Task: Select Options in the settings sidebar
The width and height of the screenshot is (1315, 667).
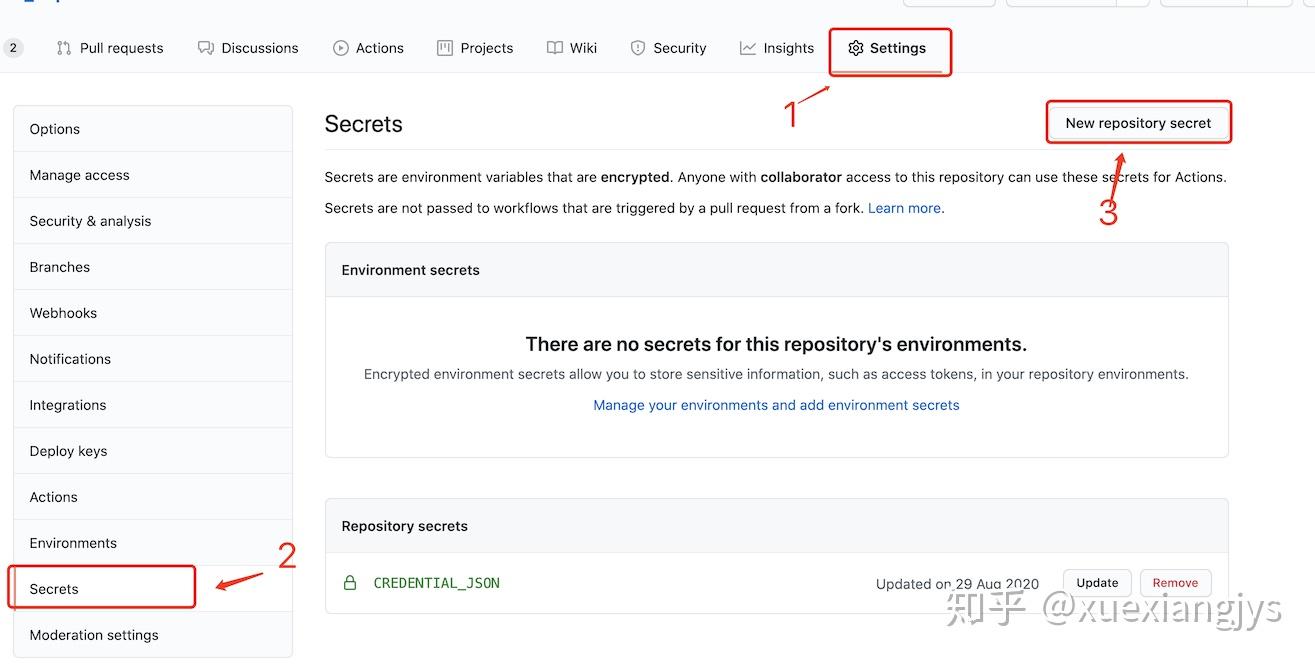Action: [x=55, y=129]
